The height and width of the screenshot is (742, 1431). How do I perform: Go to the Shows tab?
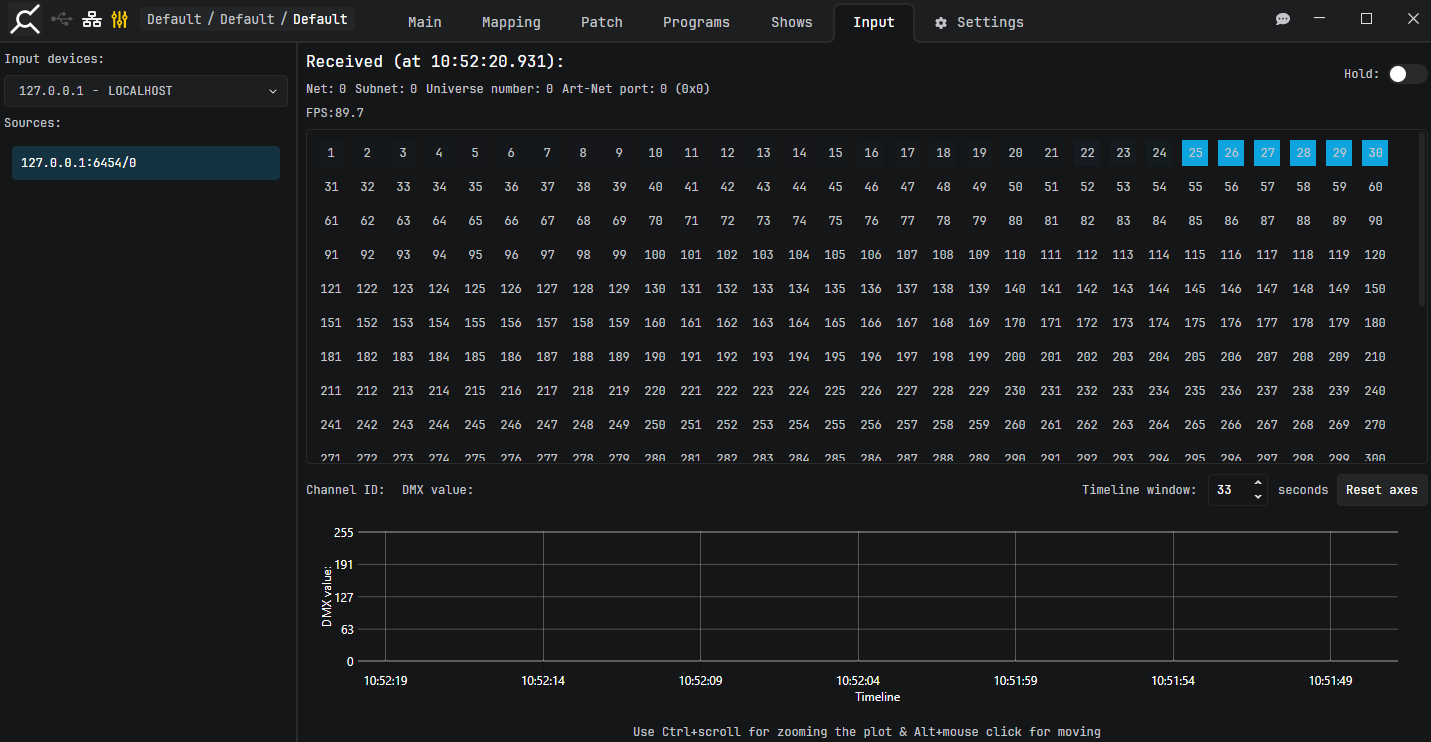pos(792,22)
